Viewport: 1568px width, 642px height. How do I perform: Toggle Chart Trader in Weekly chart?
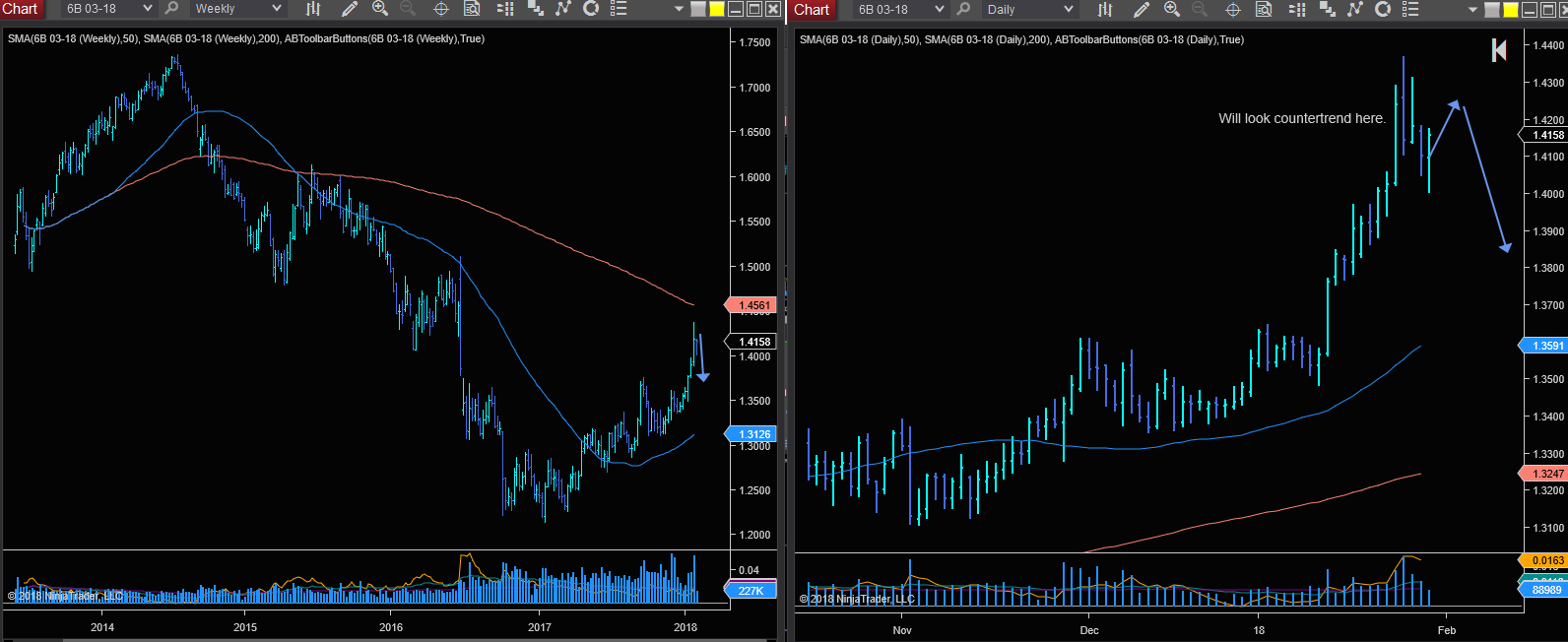pos(505,9)
